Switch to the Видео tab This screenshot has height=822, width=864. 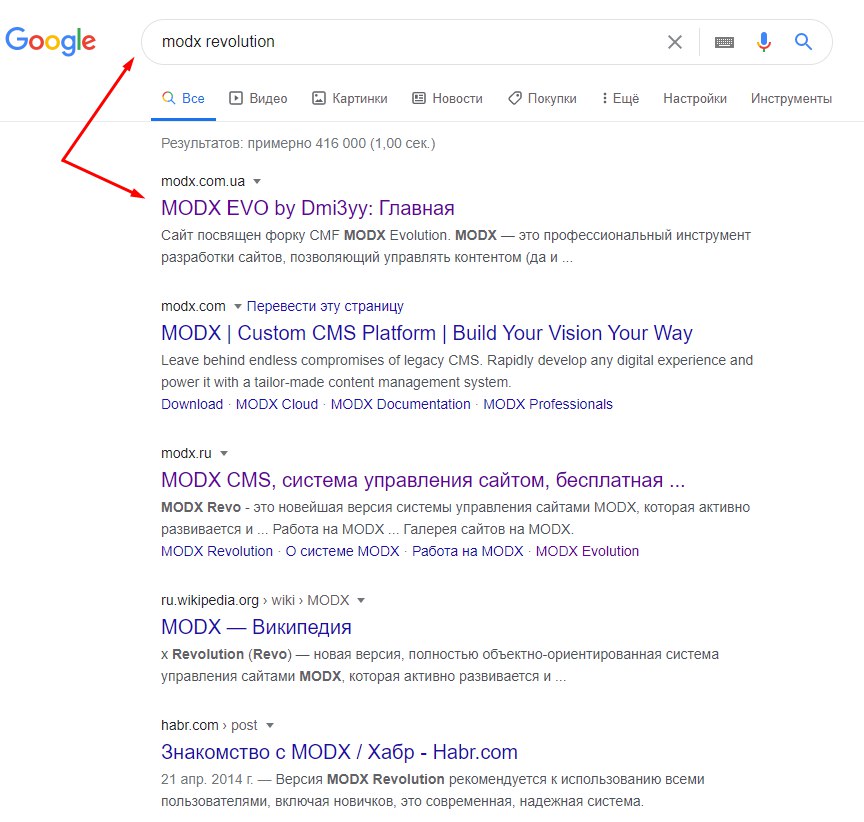tap(258, 99)
